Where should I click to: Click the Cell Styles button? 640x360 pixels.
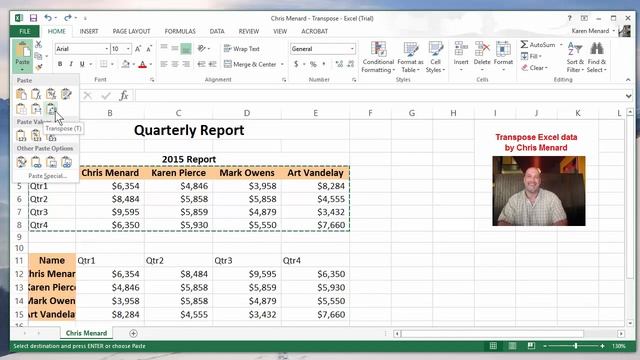(435, 57)
